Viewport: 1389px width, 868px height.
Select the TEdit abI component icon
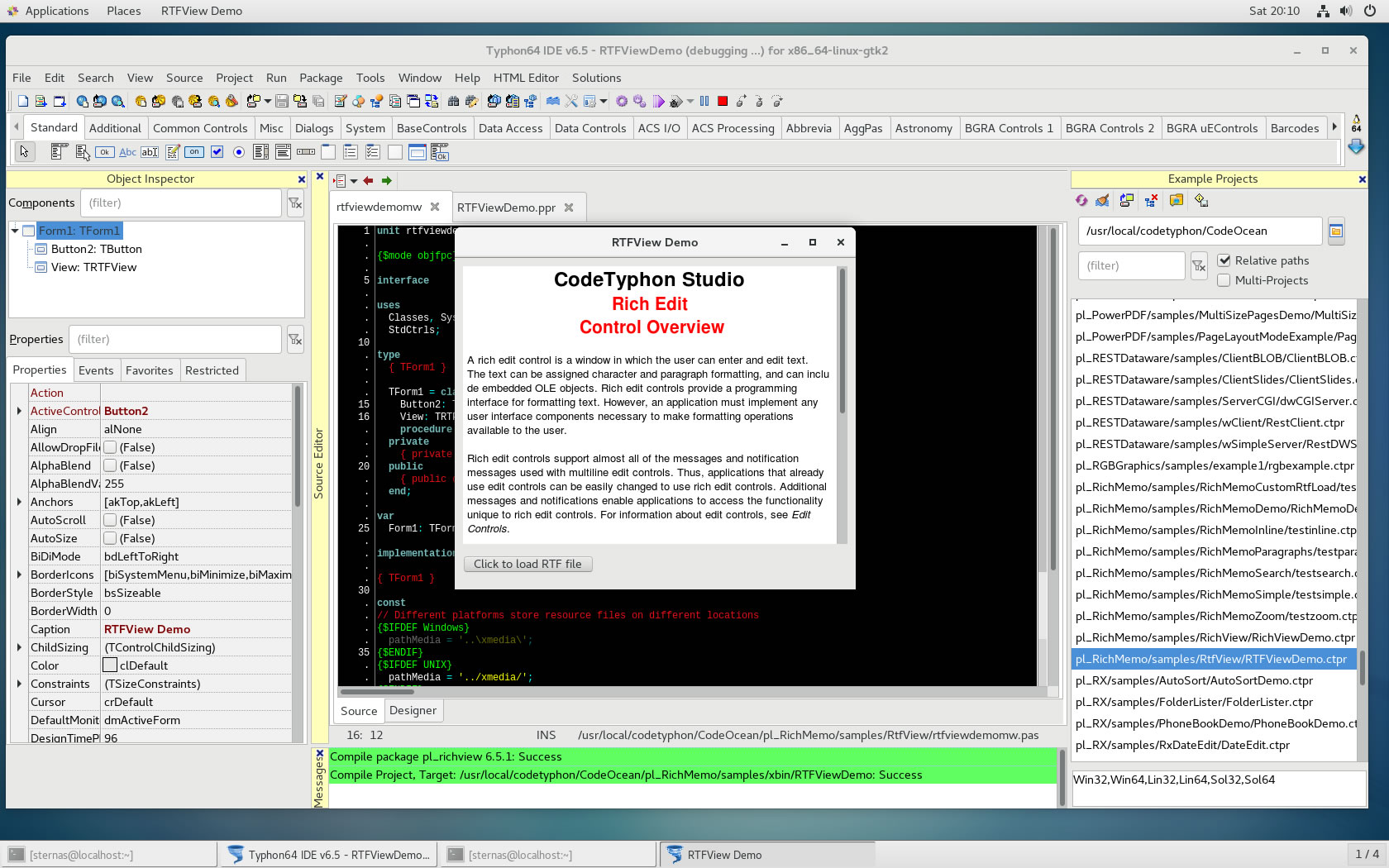[150, 151]
